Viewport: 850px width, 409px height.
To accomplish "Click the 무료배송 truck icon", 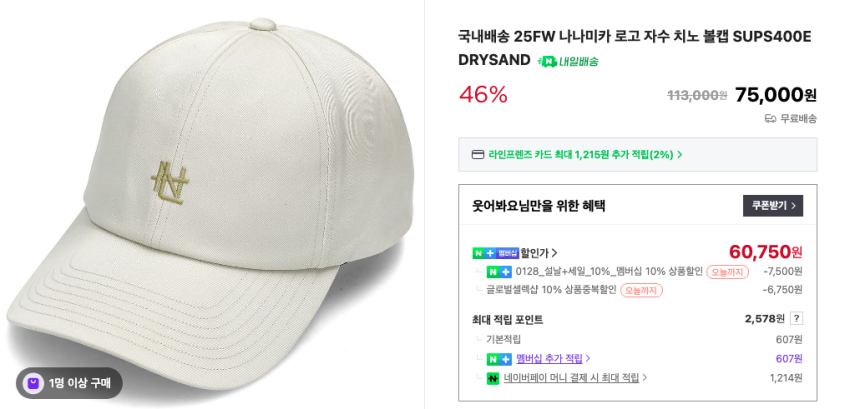I will [x=770, y=119].
